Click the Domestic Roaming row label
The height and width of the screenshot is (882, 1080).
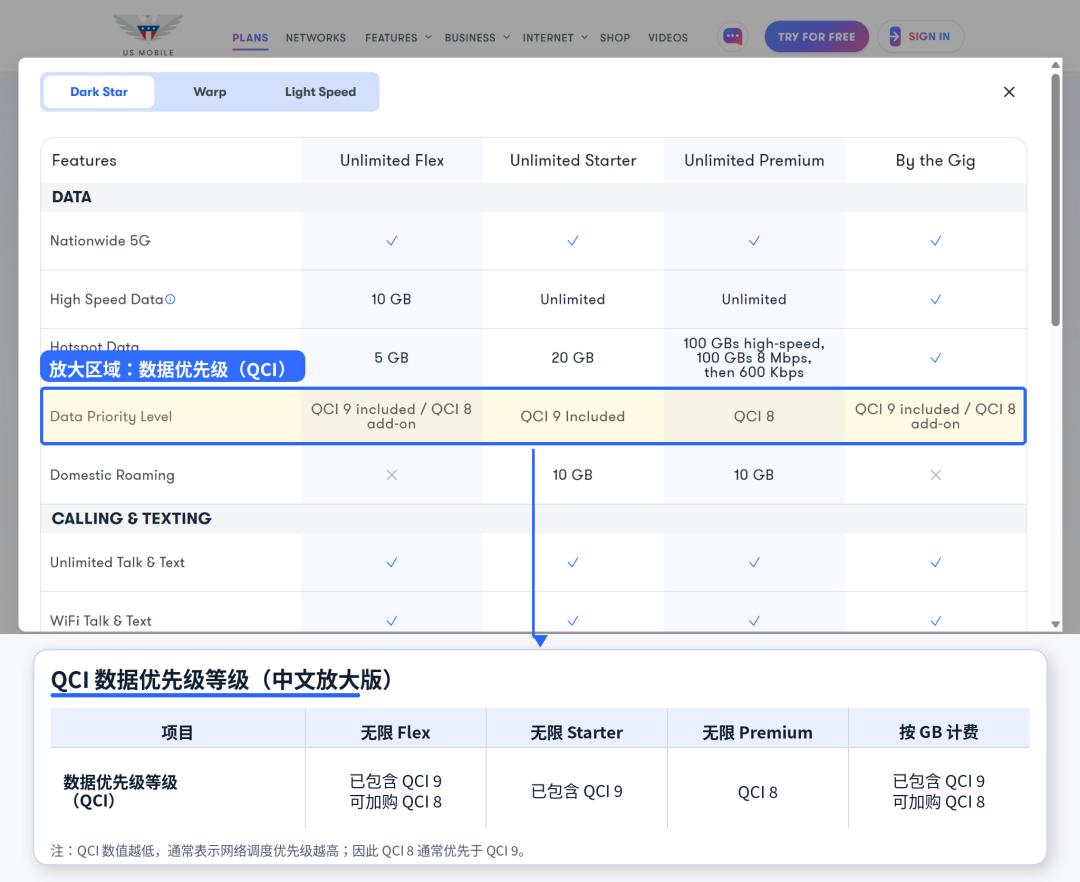pyautogui.click(x=112, y=475)
